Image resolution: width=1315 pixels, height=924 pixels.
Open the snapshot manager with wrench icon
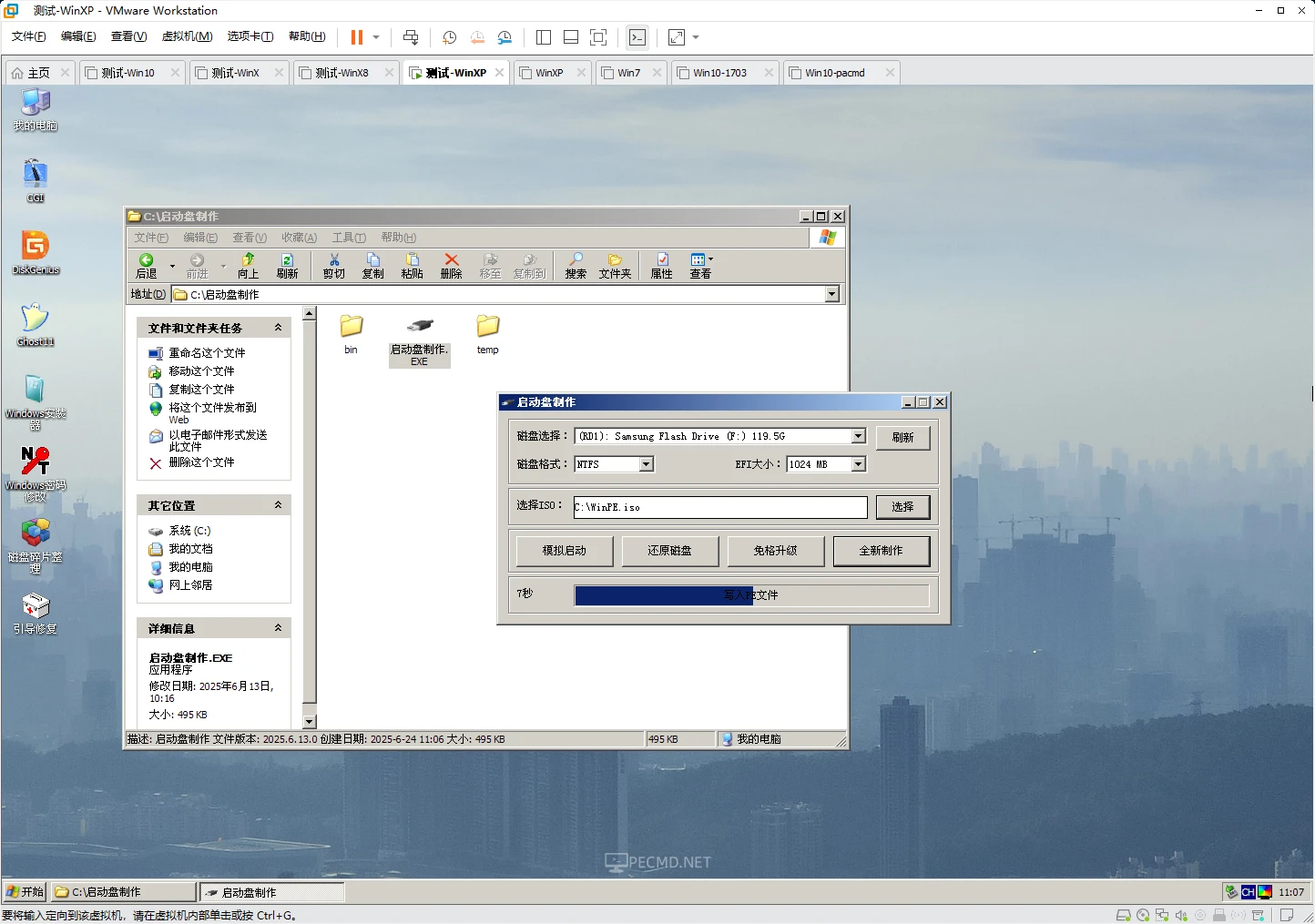[505, 37]
